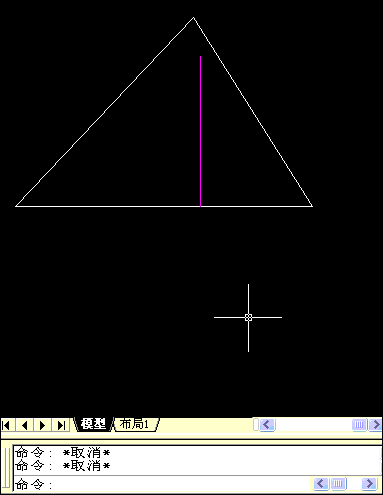Click the command line's right scroll arrow
The image size is (383, 495).
[369, 483]
